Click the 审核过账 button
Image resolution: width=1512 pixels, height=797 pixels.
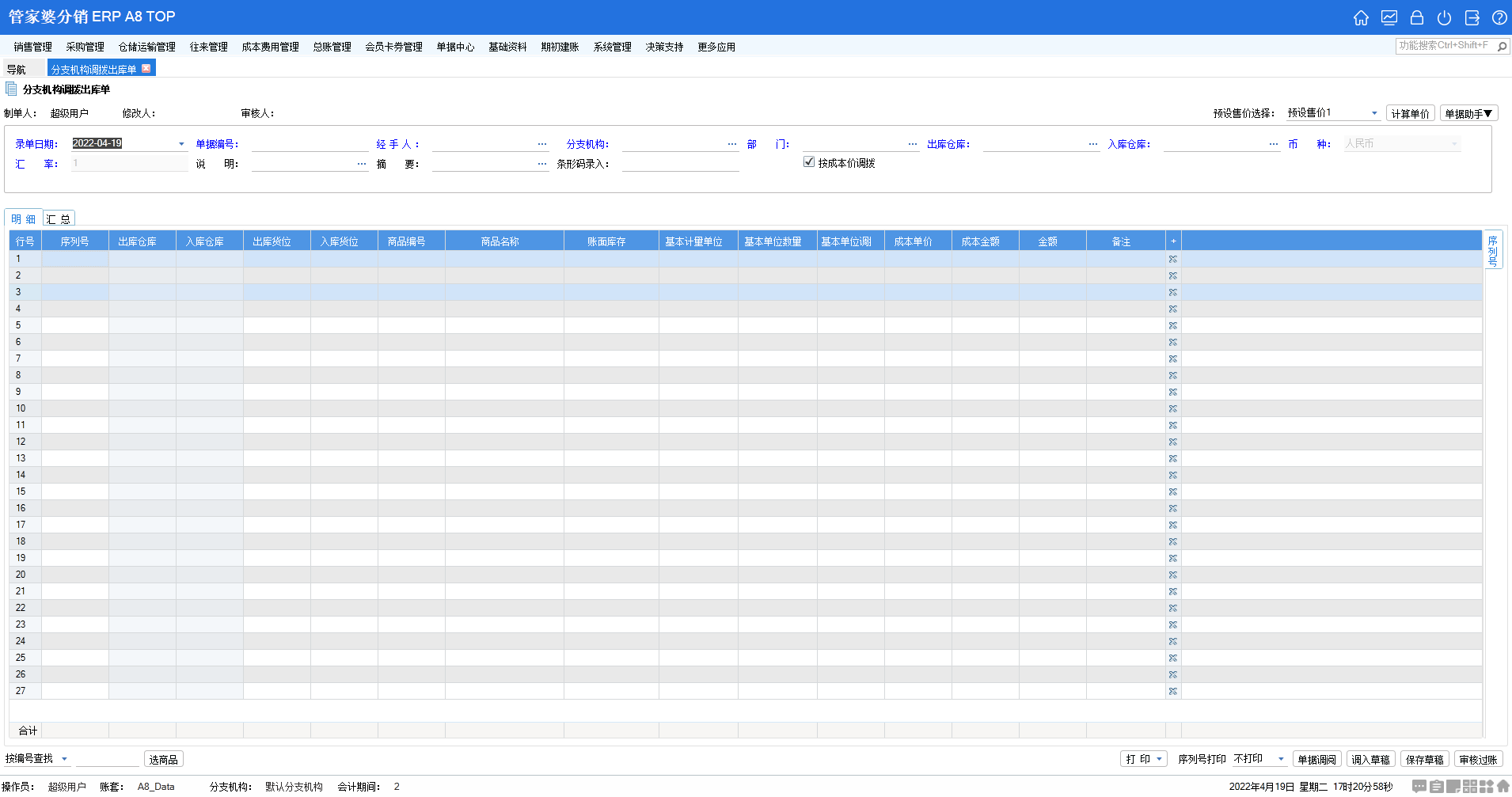[x=1478, y=759]
